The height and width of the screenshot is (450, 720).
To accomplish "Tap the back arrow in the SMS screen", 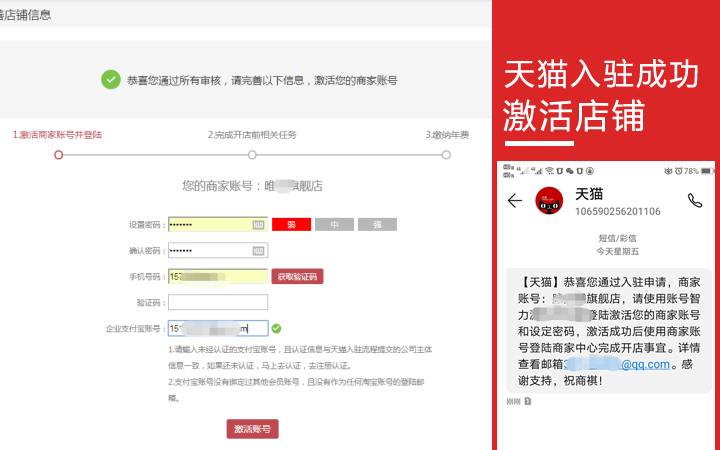I will pos(515,201).
